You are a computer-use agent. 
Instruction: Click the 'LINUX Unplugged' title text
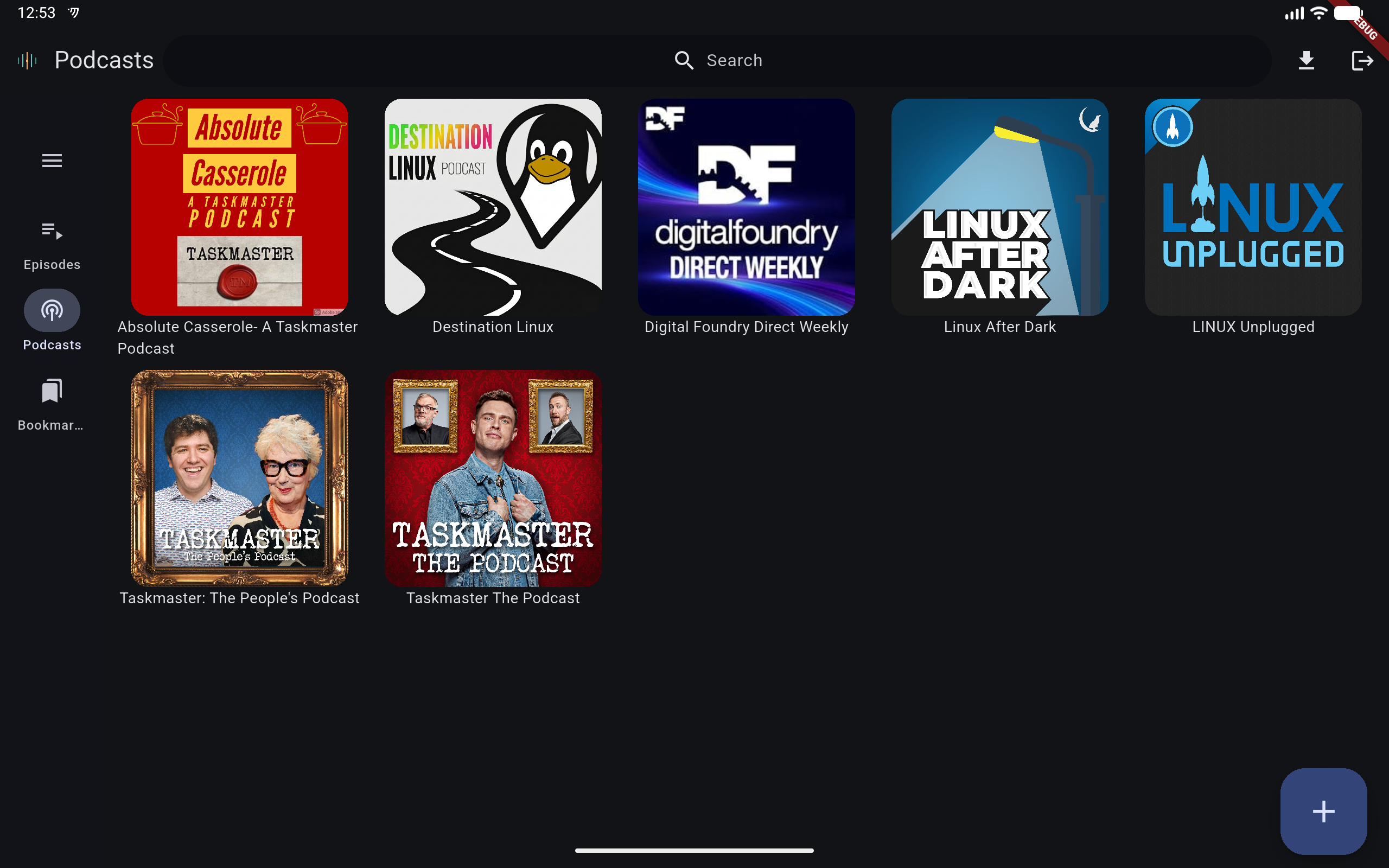click(1253, 327)
